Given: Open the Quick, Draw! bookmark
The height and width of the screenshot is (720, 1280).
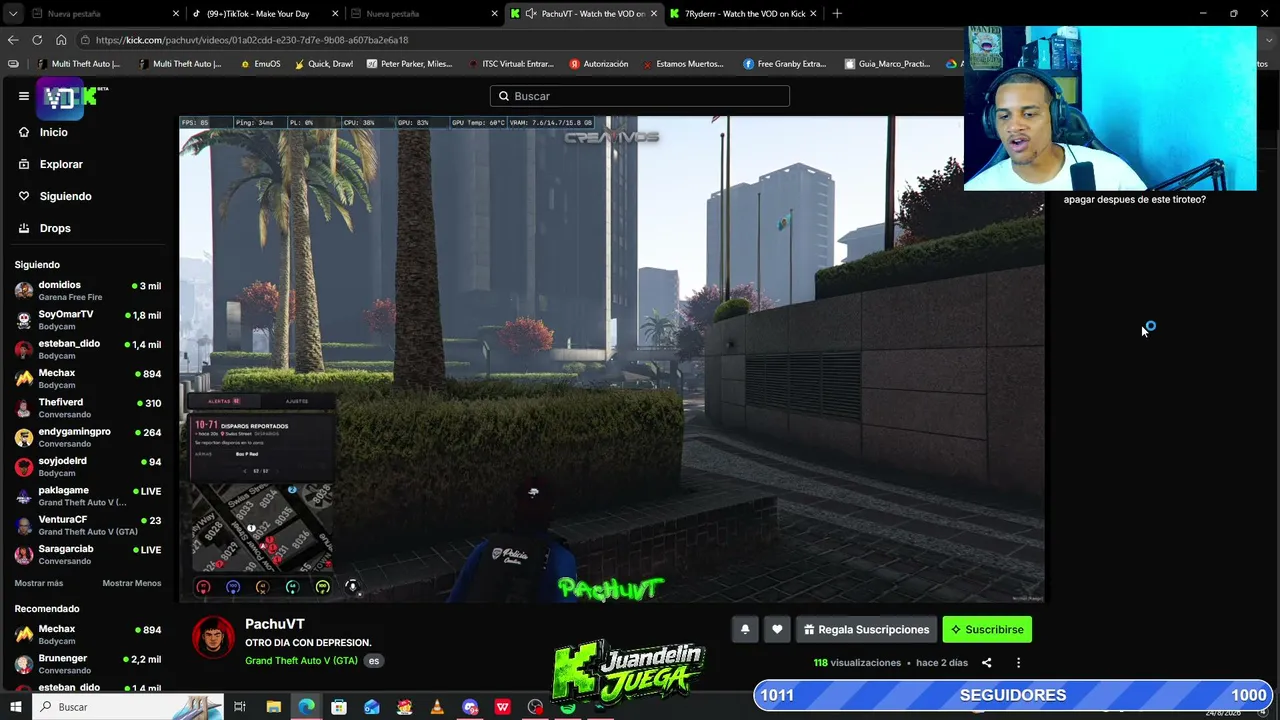Looking at the screenshot, I should [323, 64].
